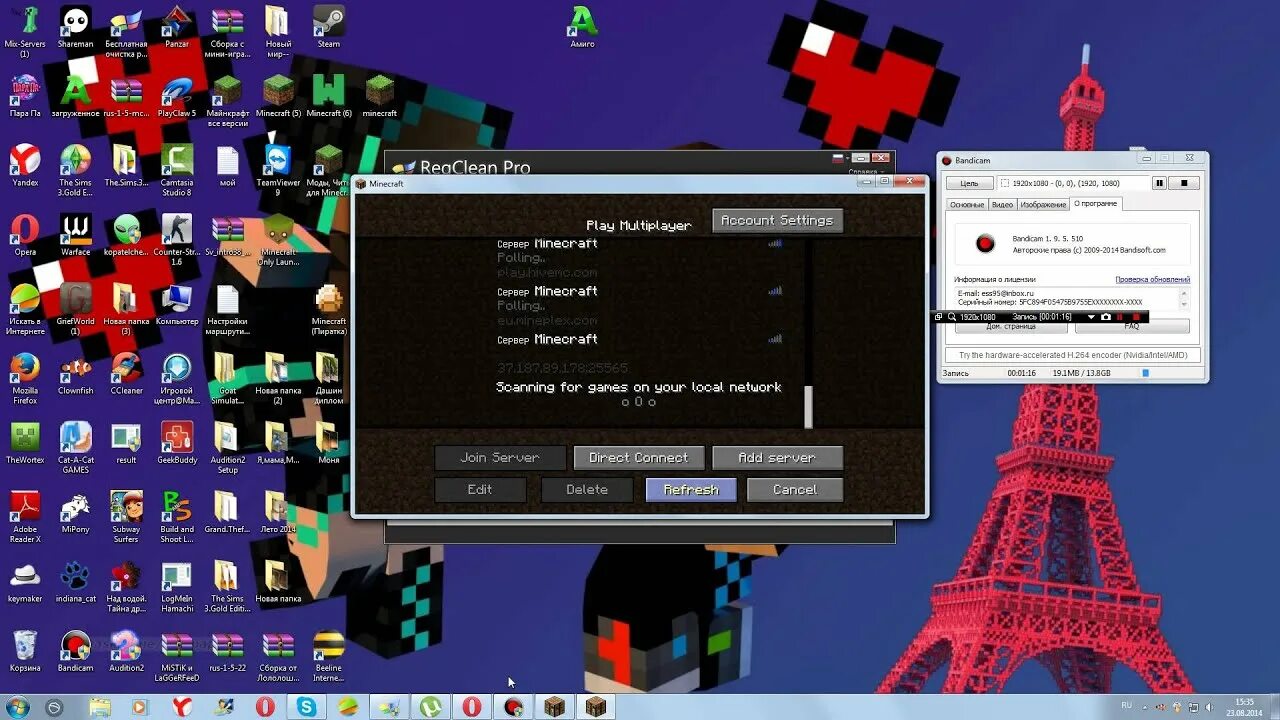Click the Refresh button in Minecraft
1280x720 pixels.
(x=691, y=490)
